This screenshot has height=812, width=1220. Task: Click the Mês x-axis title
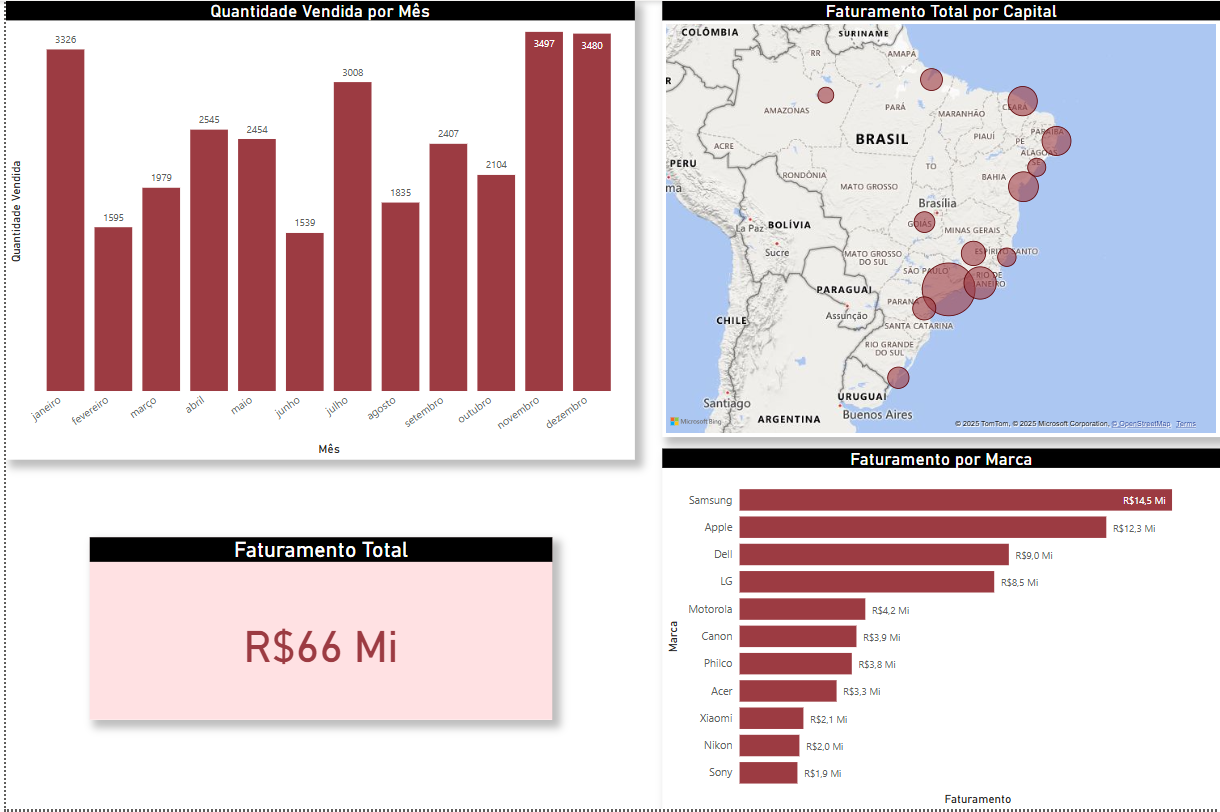[x=329, y=449]
